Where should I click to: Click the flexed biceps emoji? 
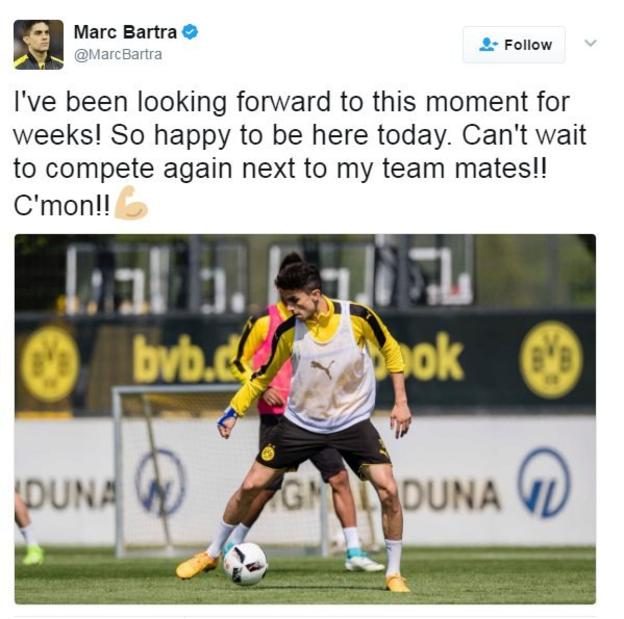coord(131,203)
